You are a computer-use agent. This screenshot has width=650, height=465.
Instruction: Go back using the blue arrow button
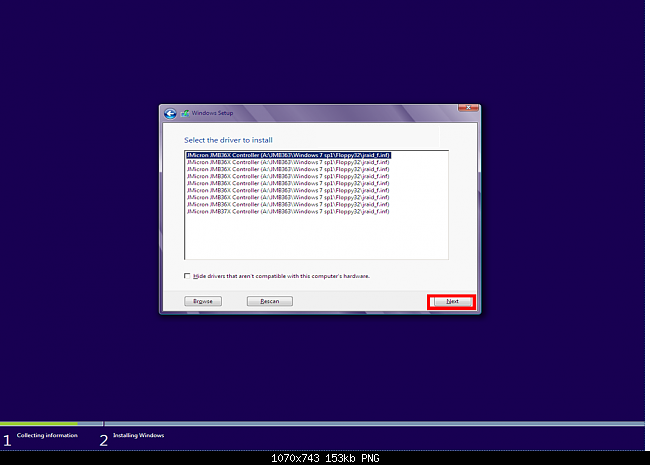(170, 114)
